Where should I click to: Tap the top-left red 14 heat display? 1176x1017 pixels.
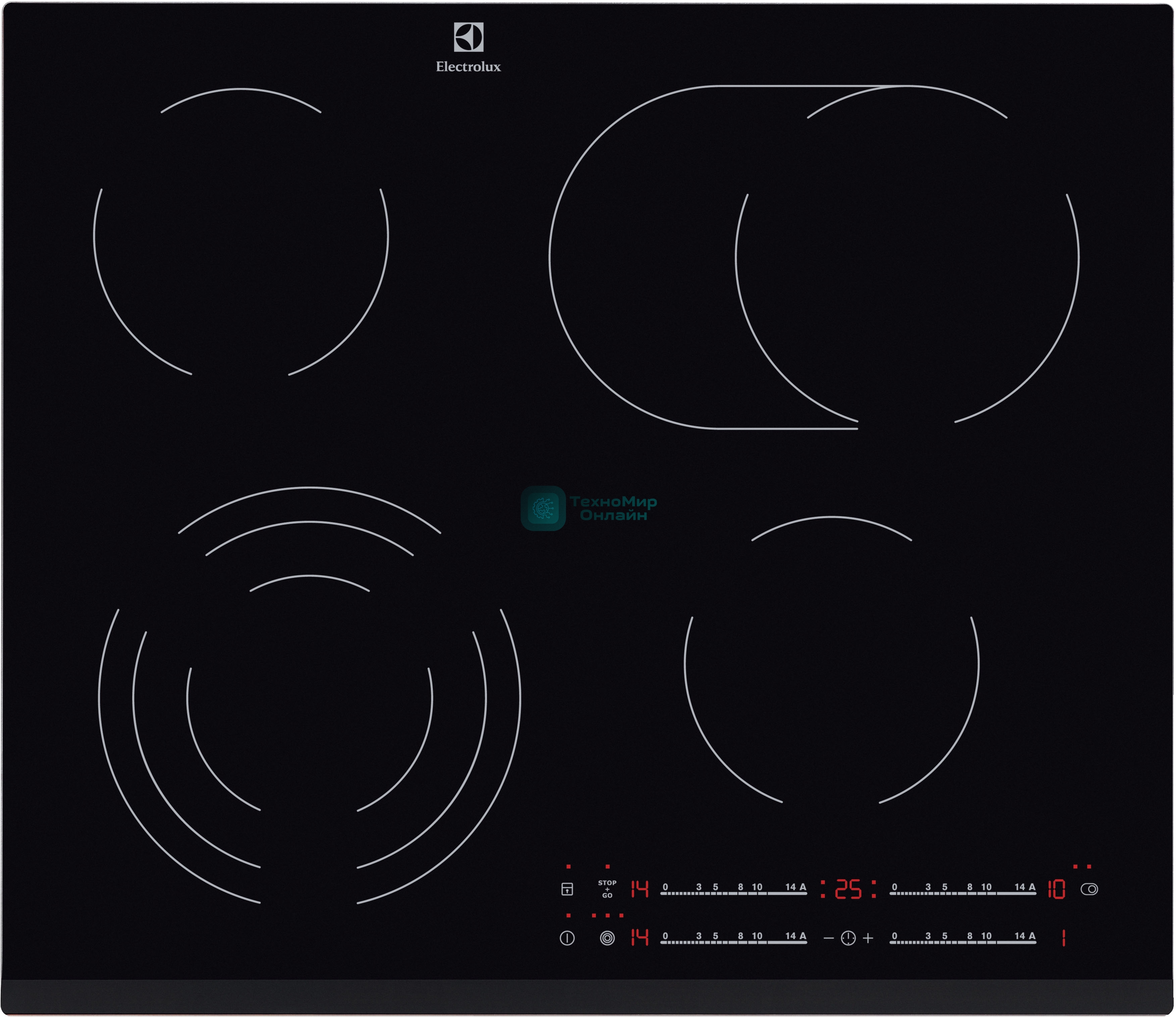(x=640, y=889)
